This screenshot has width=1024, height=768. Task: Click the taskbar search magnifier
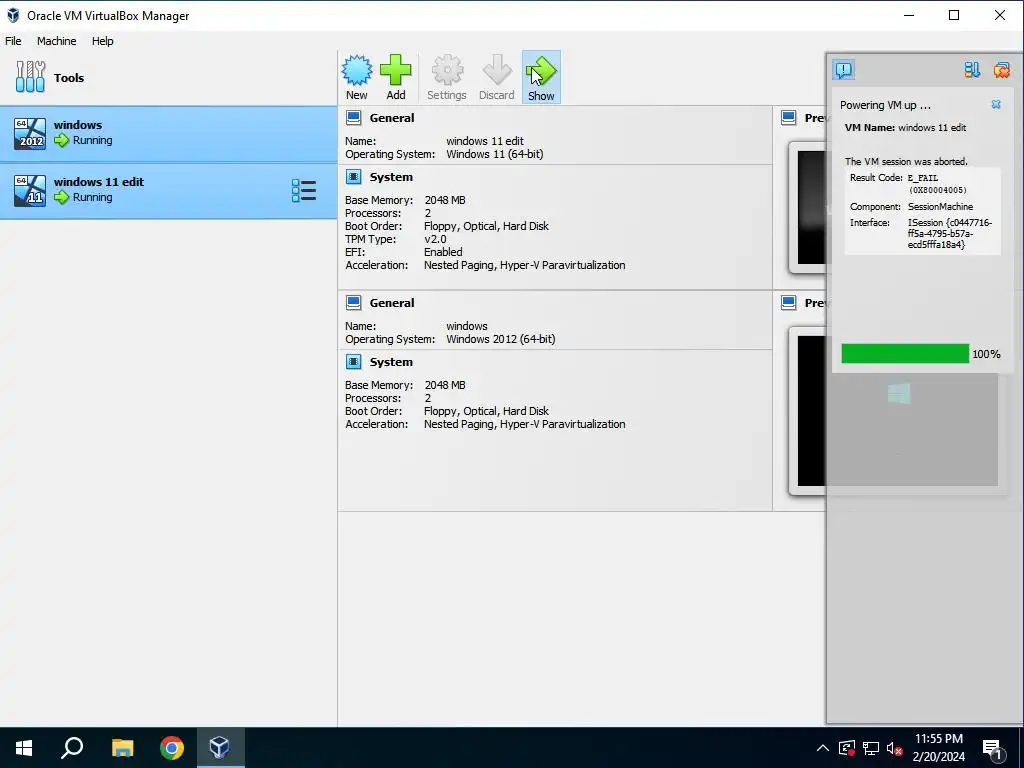click(x=72, y=748)
